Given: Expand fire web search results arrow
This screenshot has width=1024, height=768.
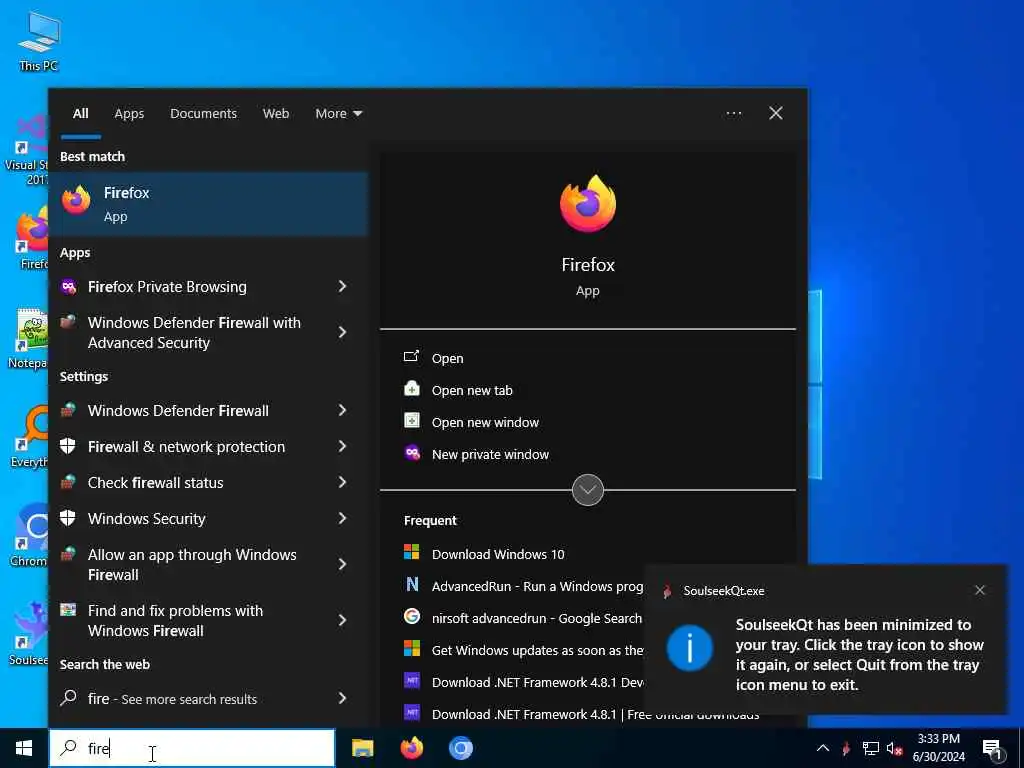Looking at the screenshot, I should point(342,698).
